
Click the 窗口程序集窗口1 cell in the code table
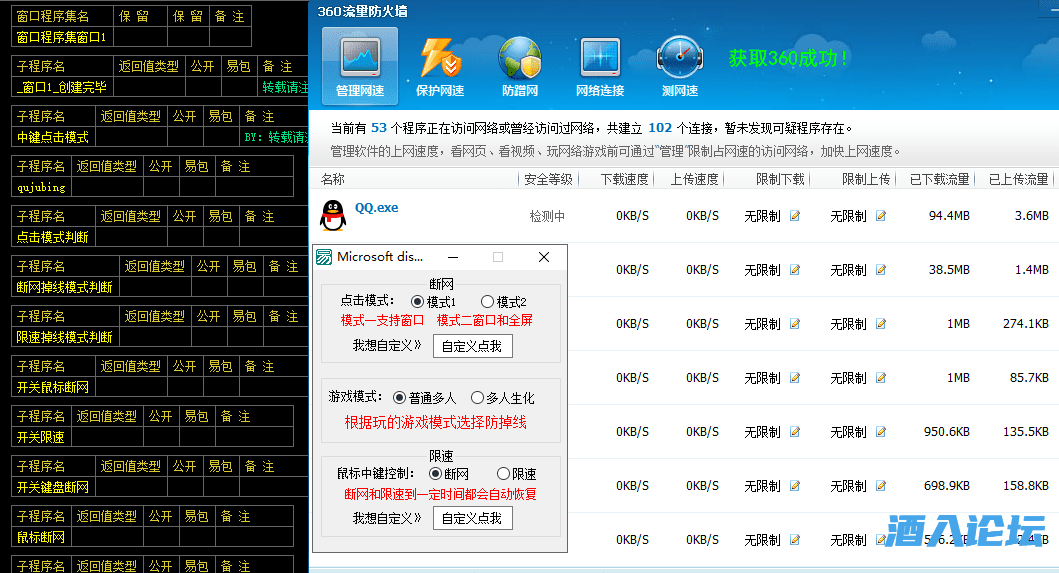pos(62,37)
